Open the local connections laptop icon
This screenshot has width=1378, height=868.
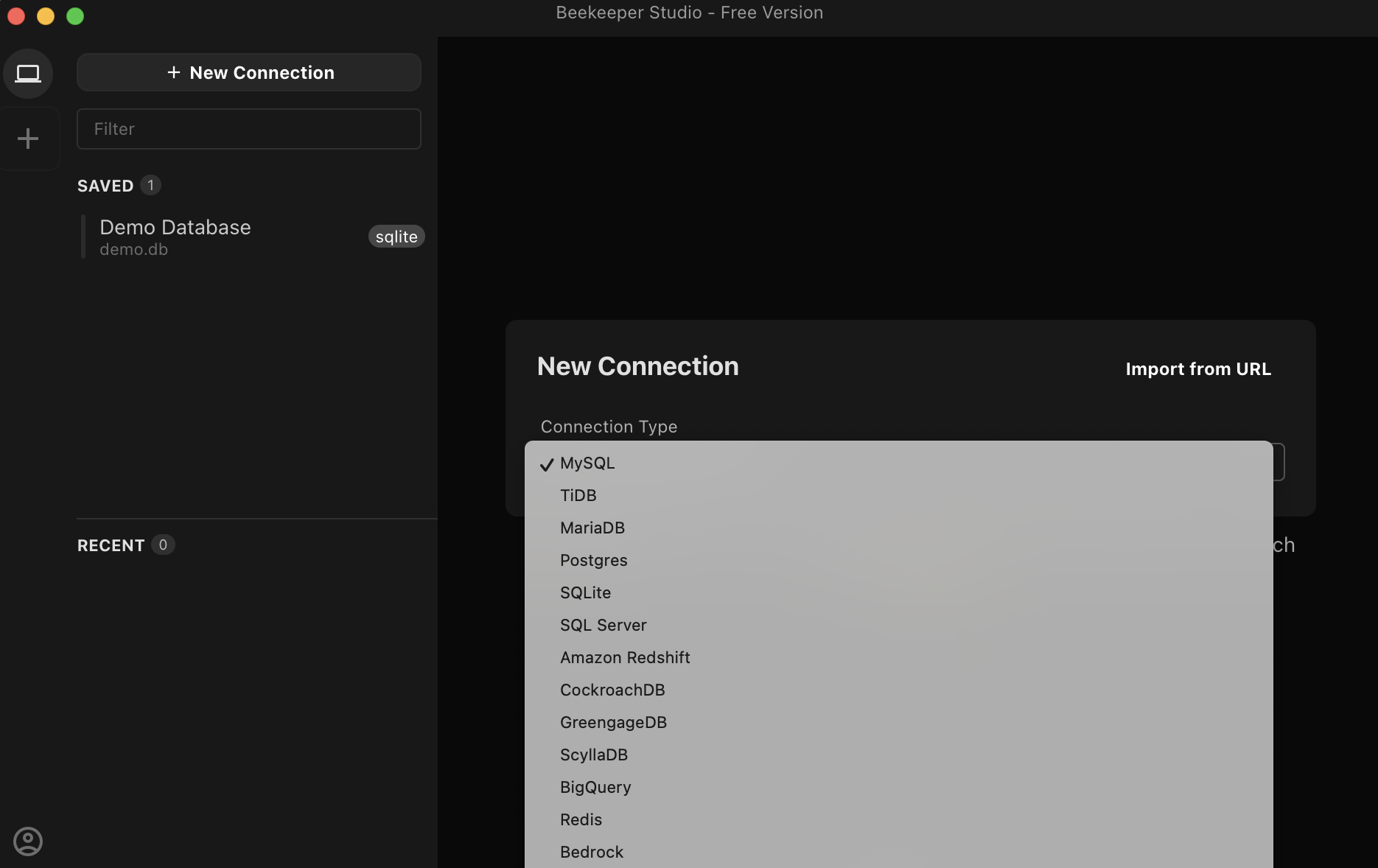click(x=28, y=74)
